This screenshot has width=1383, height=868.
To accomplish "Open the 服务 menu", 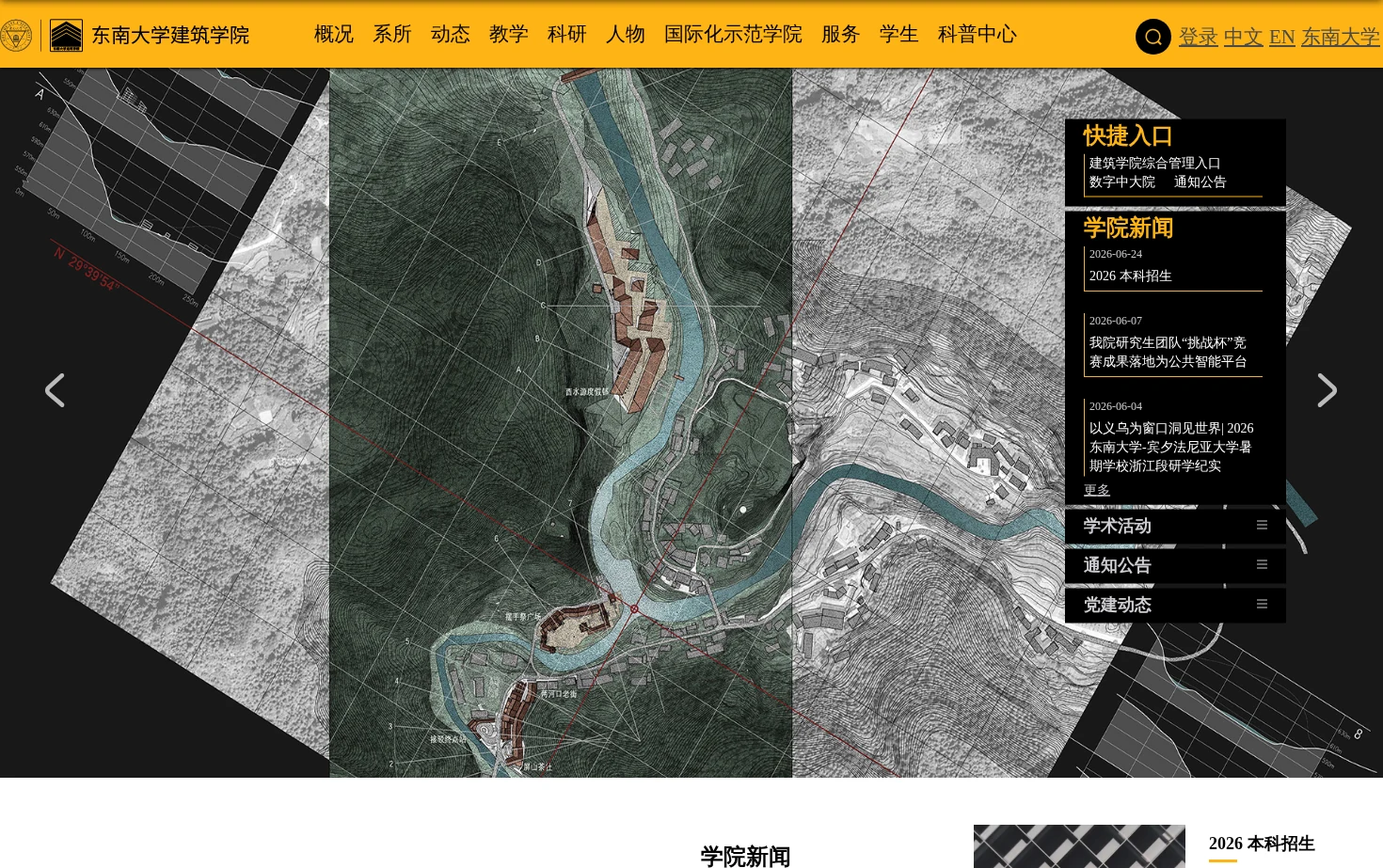I will [841, 34].
